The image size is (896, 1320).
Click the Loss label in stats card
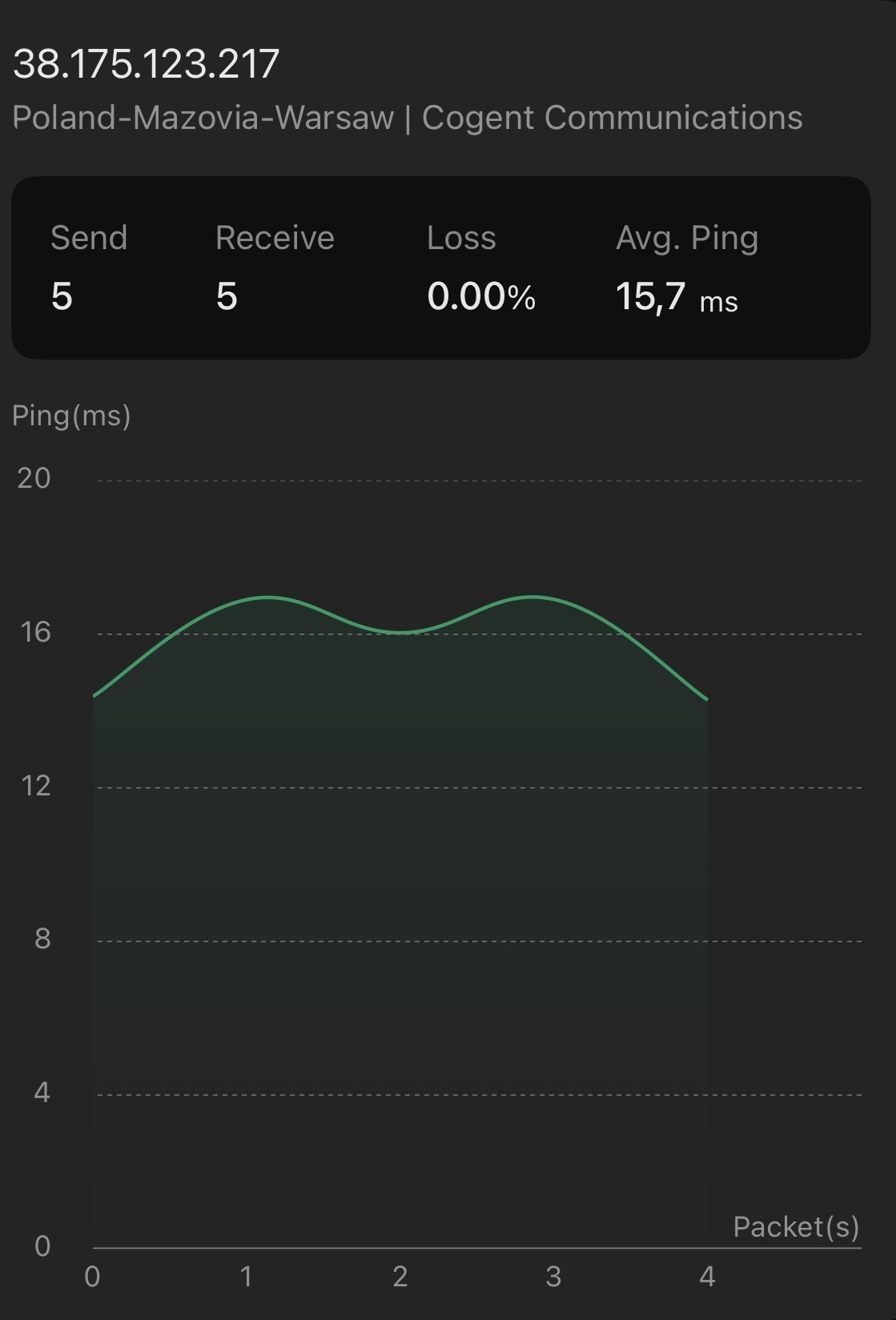(x=461, y=238)
